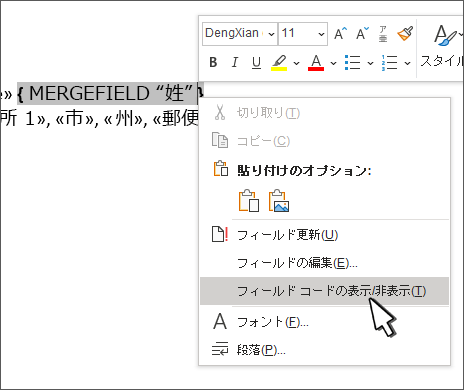This screenshot has width=464, height=390.
Task: Click the Bold formatting button
Action: coord(213,62)
